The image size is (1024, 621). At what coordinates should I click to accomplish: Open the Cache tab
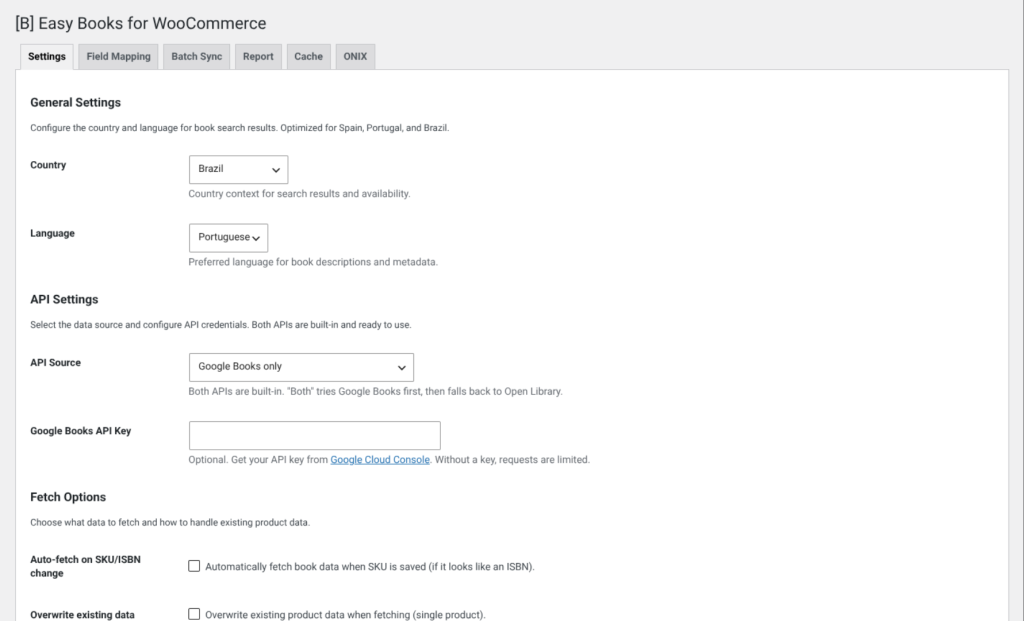308,57
